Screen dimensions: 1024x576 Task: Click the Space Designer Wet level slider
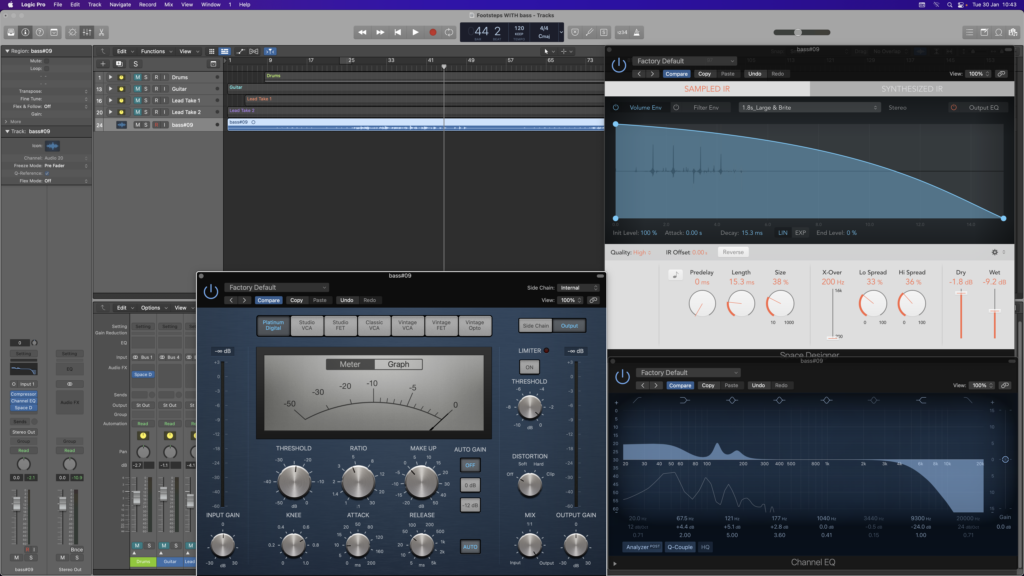[995, 315]
